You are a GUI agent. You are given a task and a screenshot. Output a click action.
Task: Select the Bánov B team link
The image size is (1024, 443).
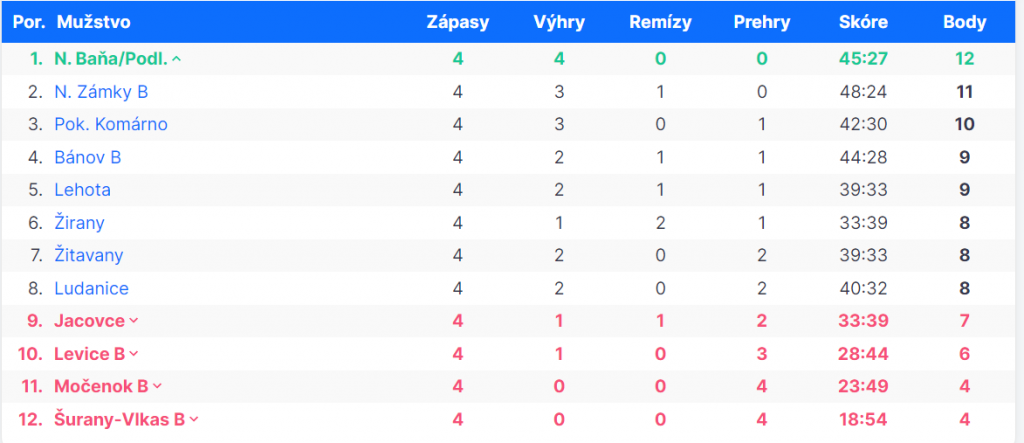[88, 157]
